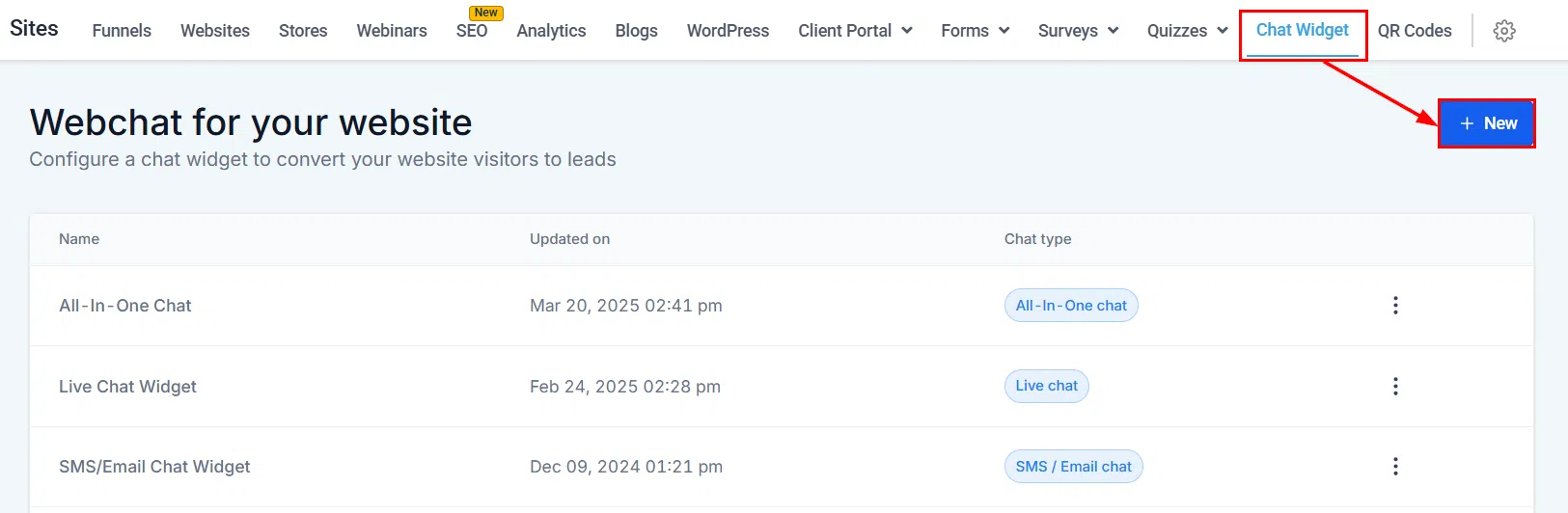Image resolution: width=1568 pixels, height=513 pixels.
Task: Open the Stores tab
Action: click(x=303, y=31)
